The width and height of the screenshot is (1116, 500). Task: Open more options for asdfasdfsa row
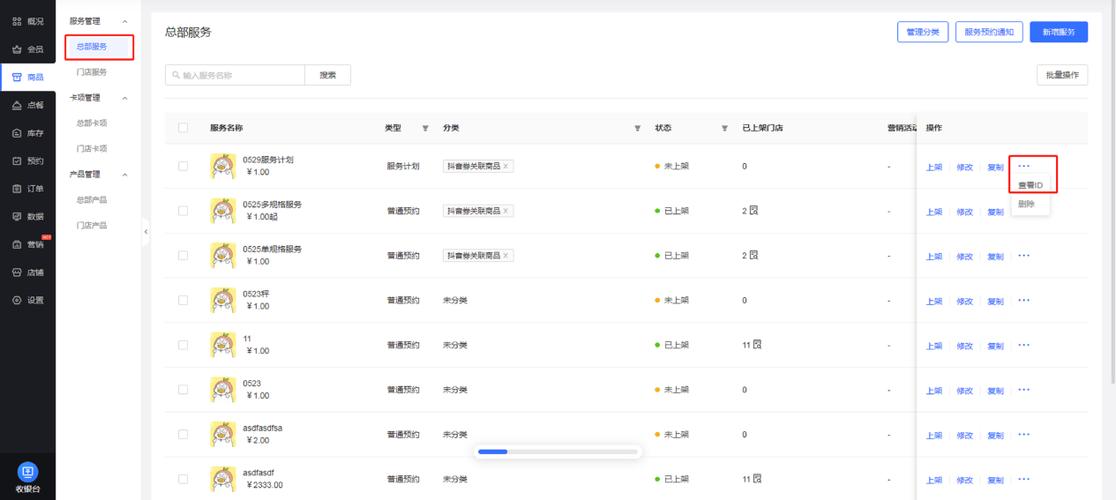pyautogui.click(x=1023, y=434)
